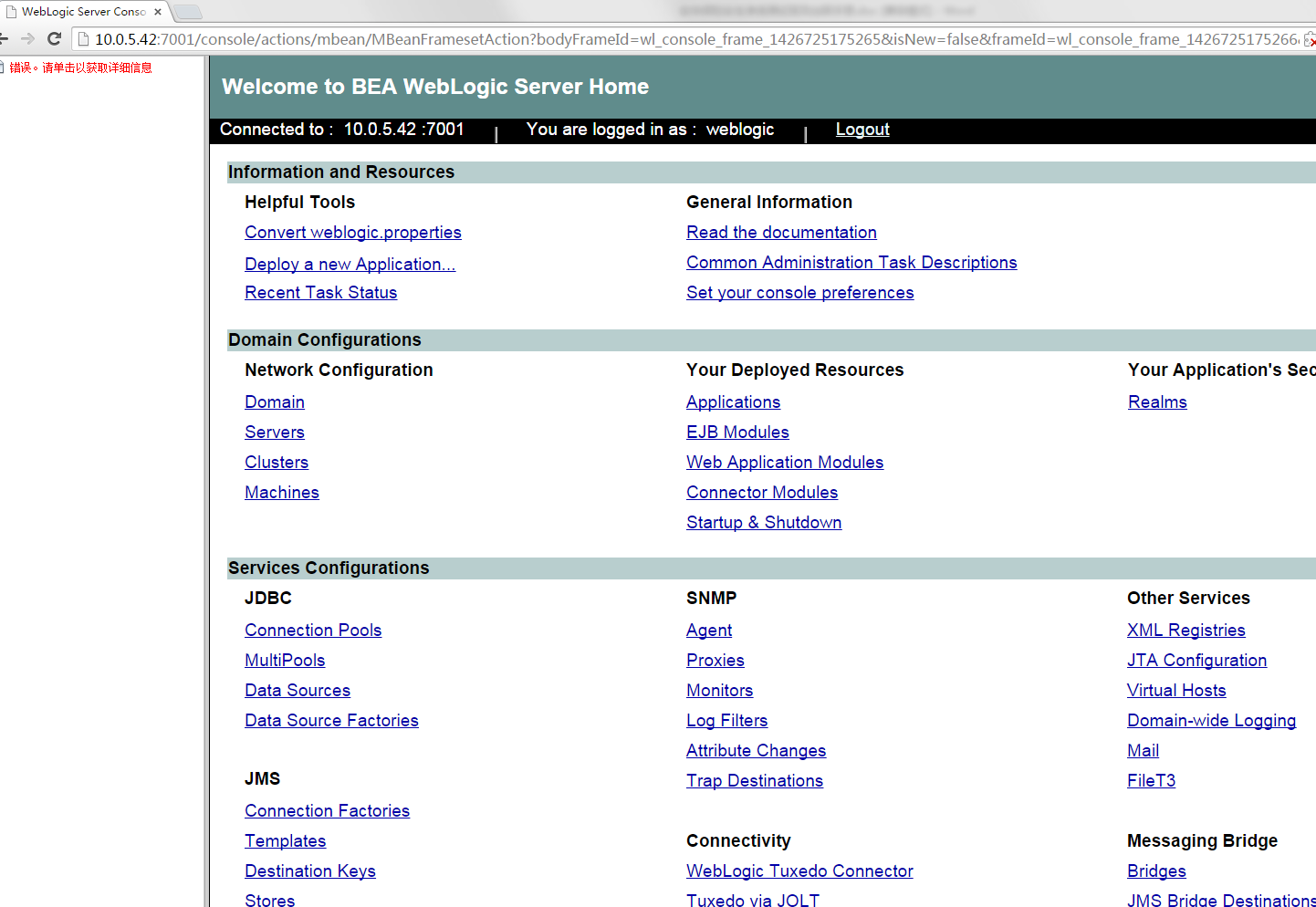Open JTA Configuration
This screenshot has height=907, width=1316.
tap(1196, 660)
